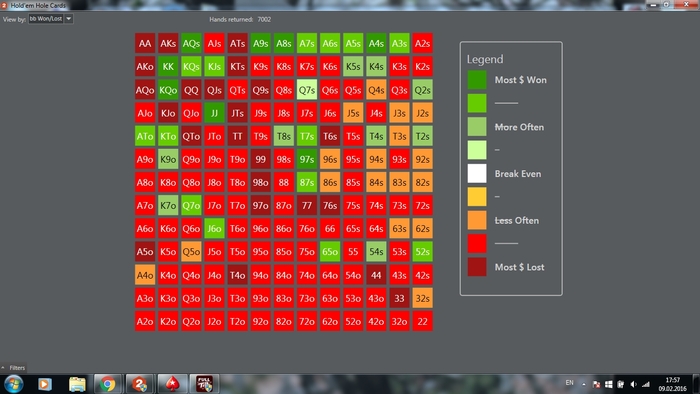Select the KTo hand cell

click(168, 136)
